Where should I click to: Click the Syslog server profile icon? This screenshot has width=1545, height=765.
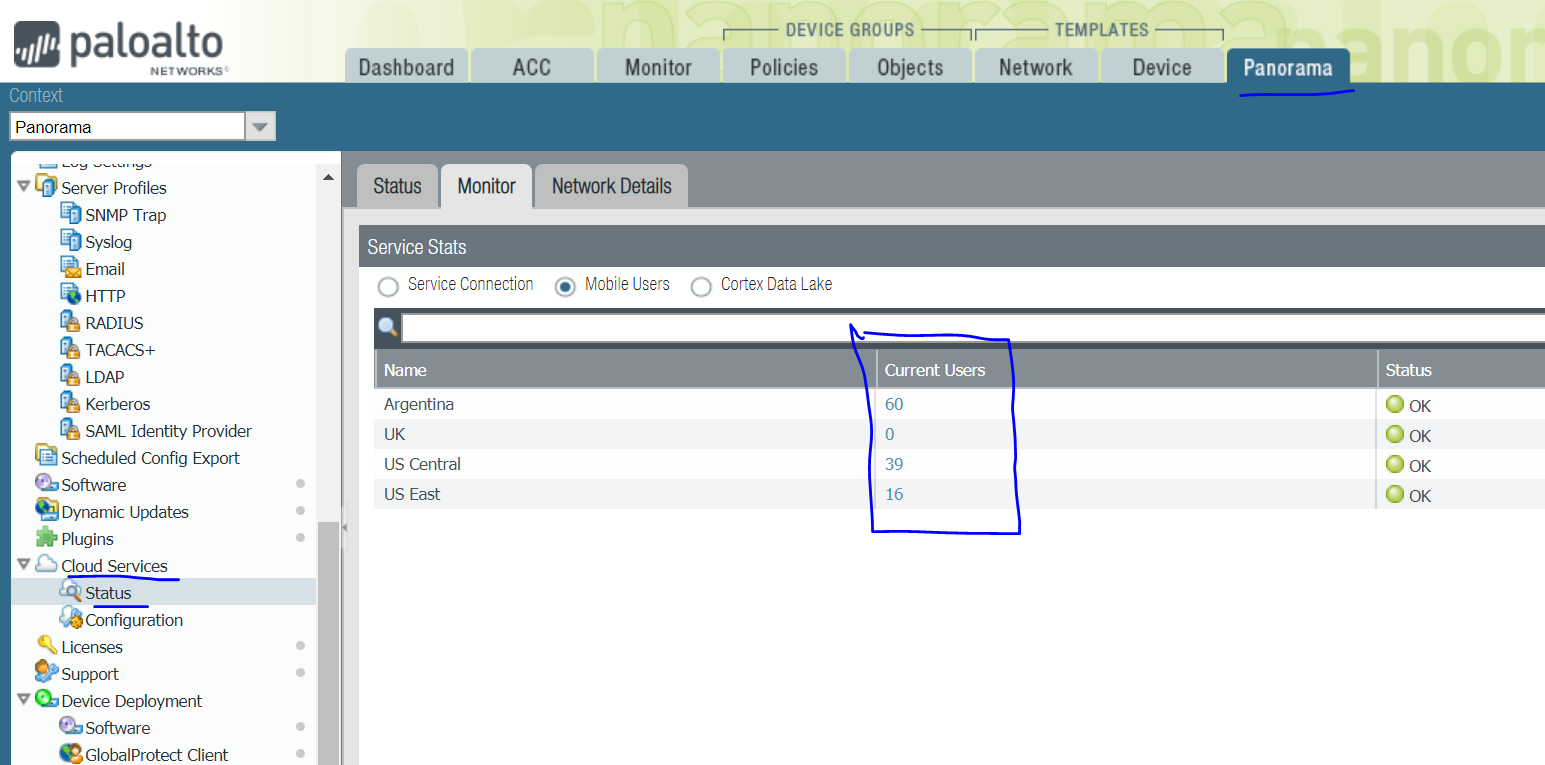[x=71, y=240]
